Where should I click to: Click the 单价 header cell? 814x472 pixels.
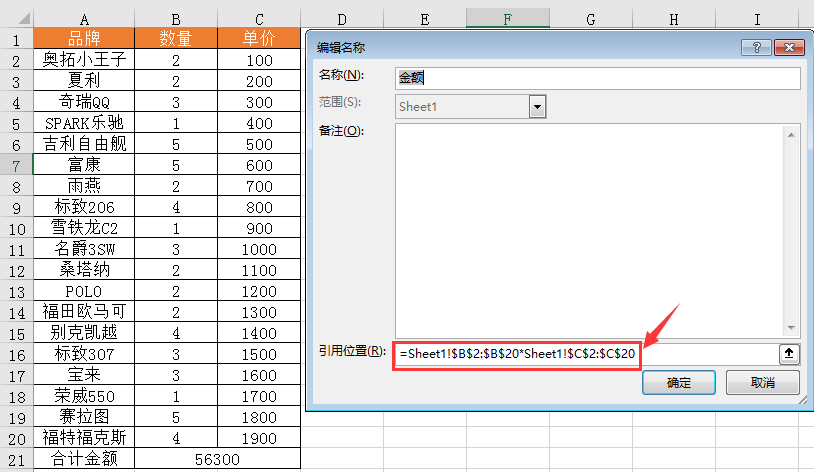tap(259, 38)
